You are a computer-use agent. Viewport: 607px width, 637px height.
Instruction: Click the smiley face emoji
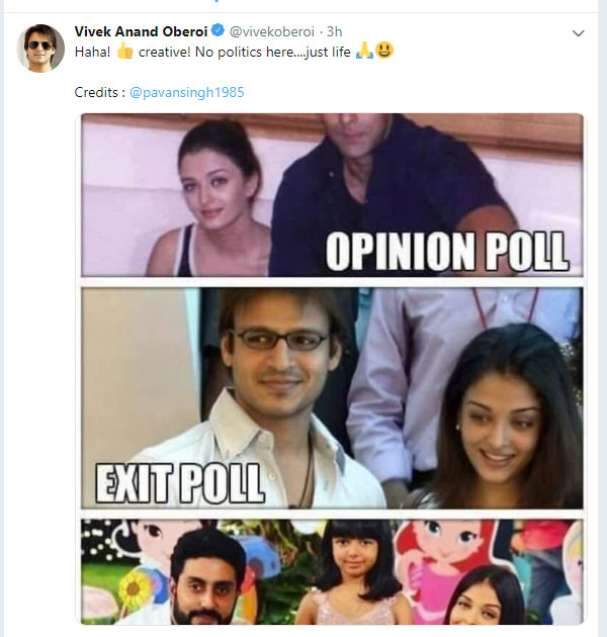pyautogui.click(x=385, y=51)
